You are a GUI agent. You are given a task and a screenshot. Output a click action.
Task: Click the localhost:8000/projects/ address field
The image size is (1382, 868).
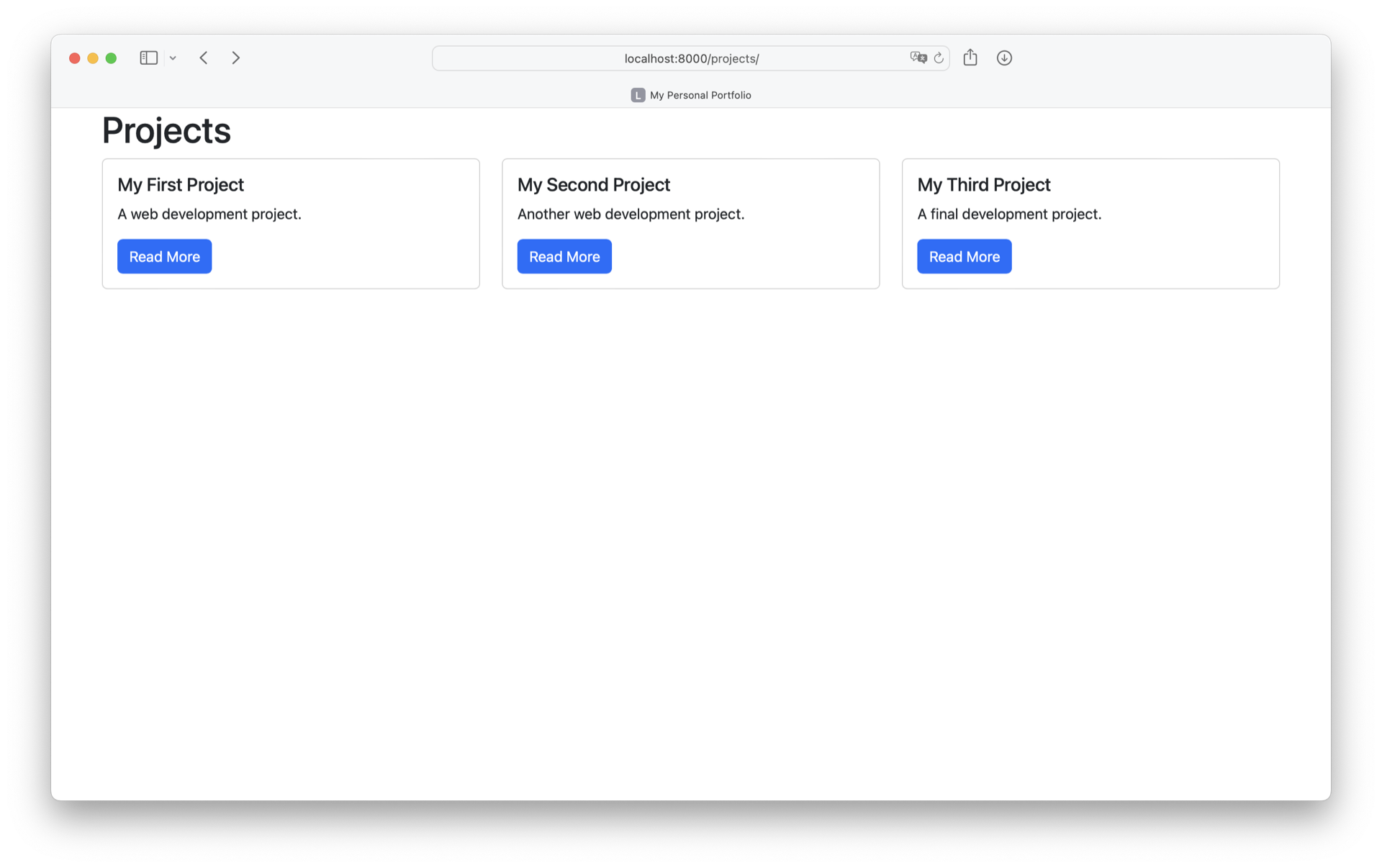tap(691, 58)
